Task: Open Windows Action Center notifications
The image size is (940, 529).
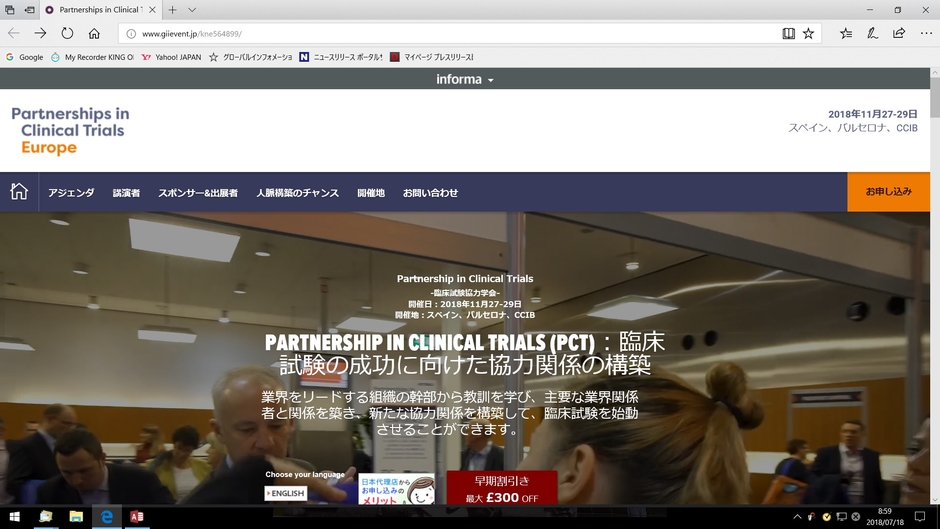Action: [920, 516]
